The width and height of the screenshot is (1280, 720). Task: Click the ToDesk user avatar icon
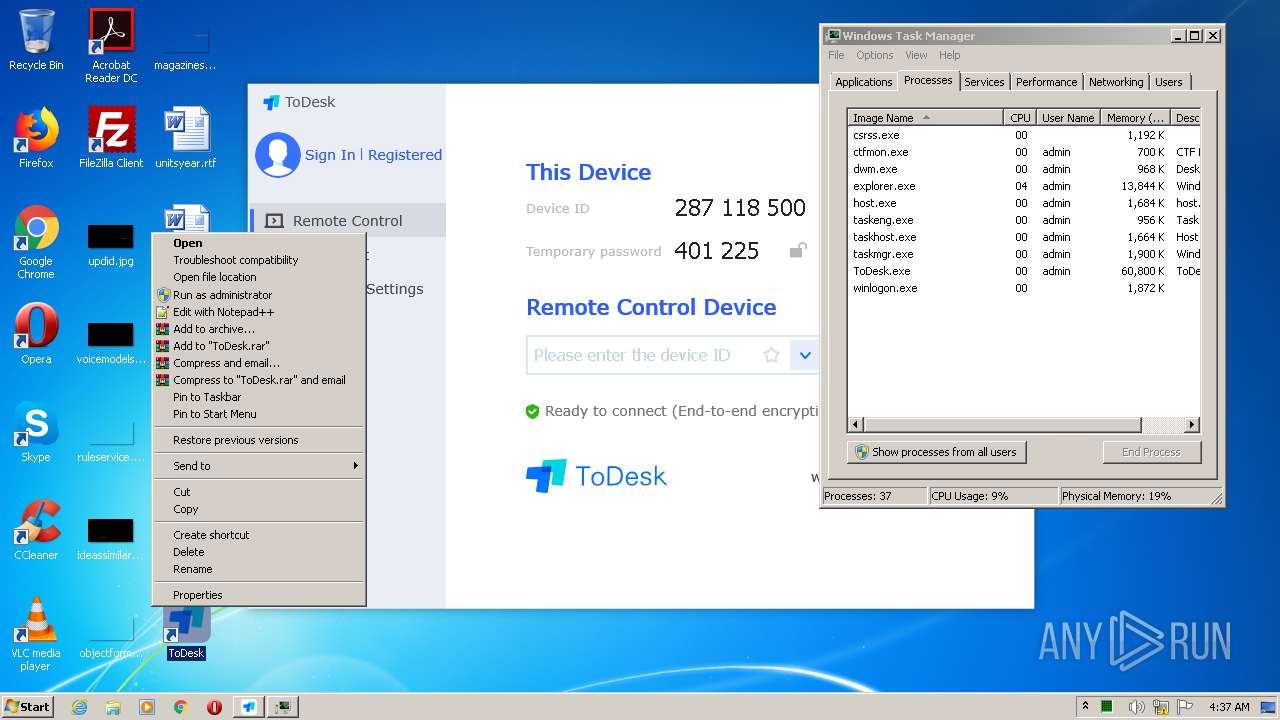278,155
